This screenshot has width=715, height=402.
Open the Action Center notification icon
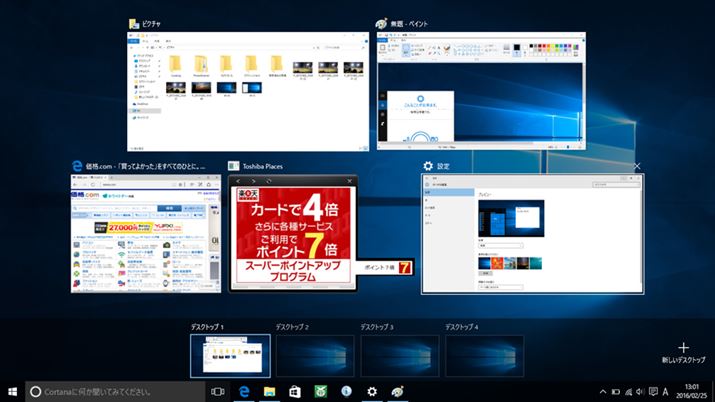tap(651, 391)
